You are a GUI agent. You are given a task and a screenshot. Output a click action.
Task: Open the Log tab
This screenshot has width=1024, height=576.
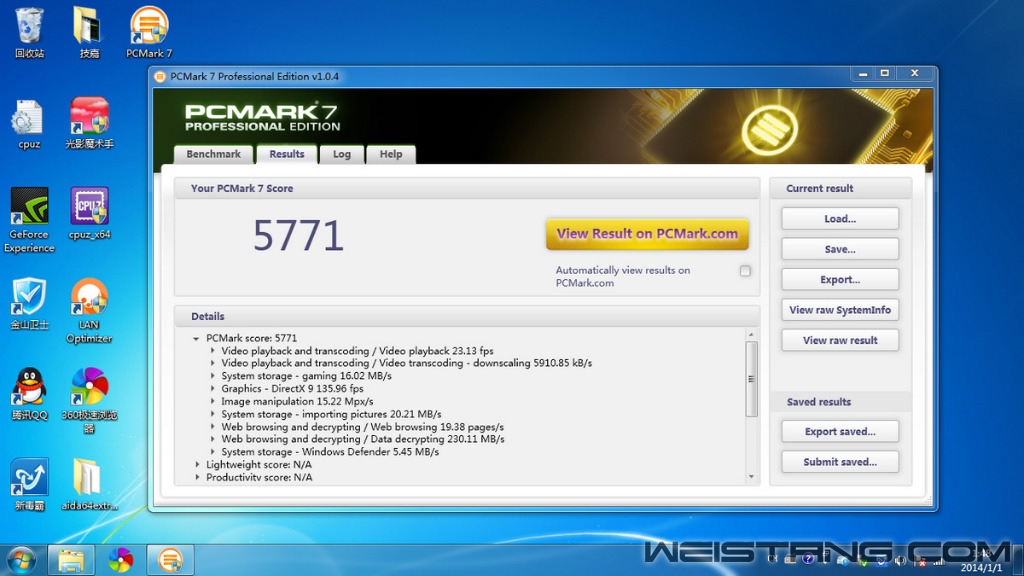(342, 154)
